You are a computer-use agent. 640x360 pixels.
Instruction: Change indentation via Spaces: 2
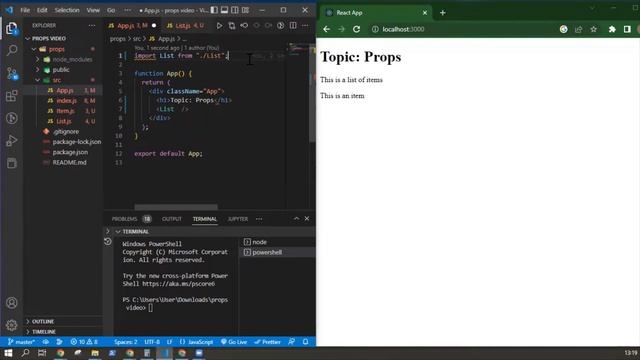pyautogui.click(x=125, y=342)
